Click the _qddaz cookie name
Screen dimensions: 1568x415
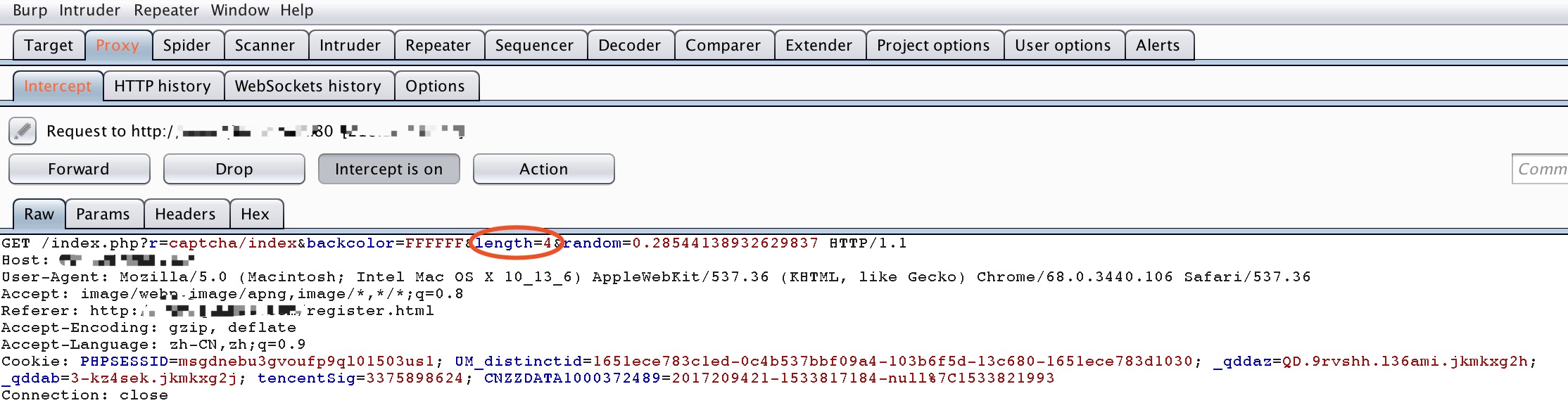pyautogui.click(x=1242, y=362)
